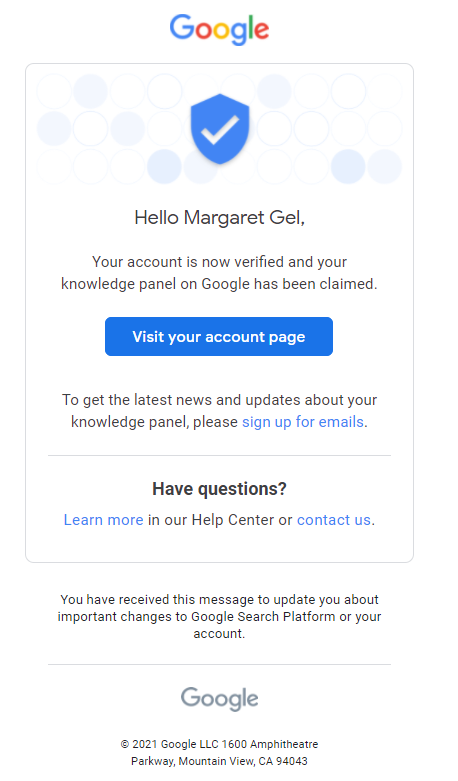Select the Hello Margaret Gel greeting
Screen dimensions: 458x781
220,218
